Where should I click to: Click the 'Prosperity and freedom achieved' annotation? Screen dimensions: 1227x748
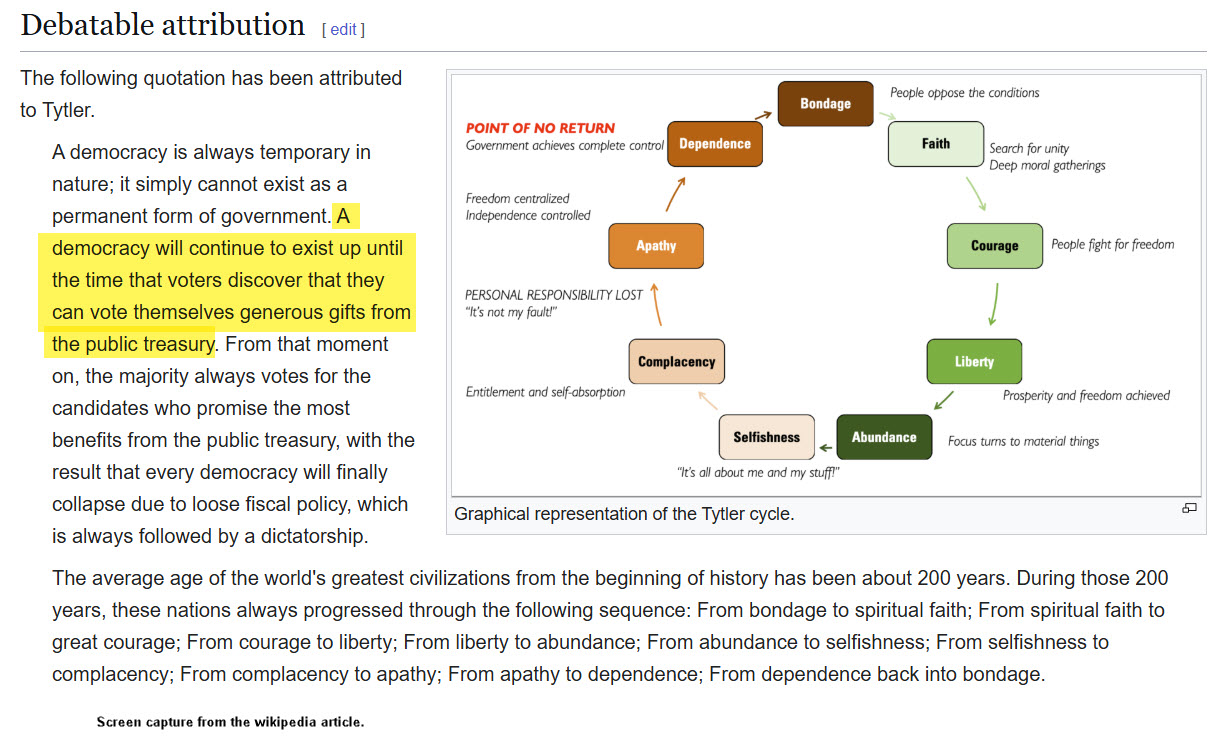[x=1086, y=396]
